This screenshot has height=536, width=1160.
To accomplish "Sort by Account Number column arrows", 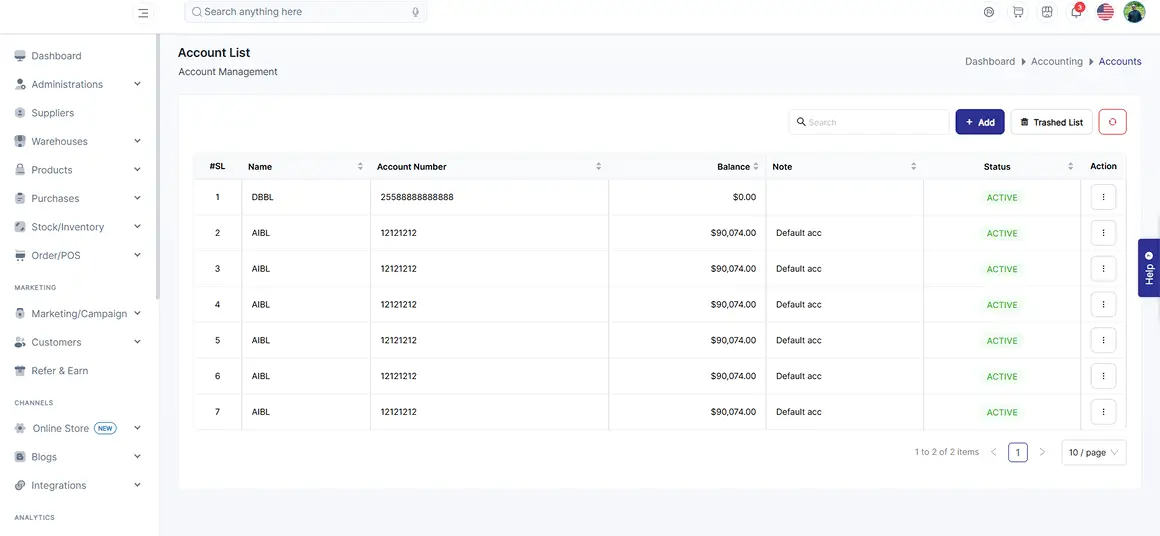I will click(x=598, y=166).
